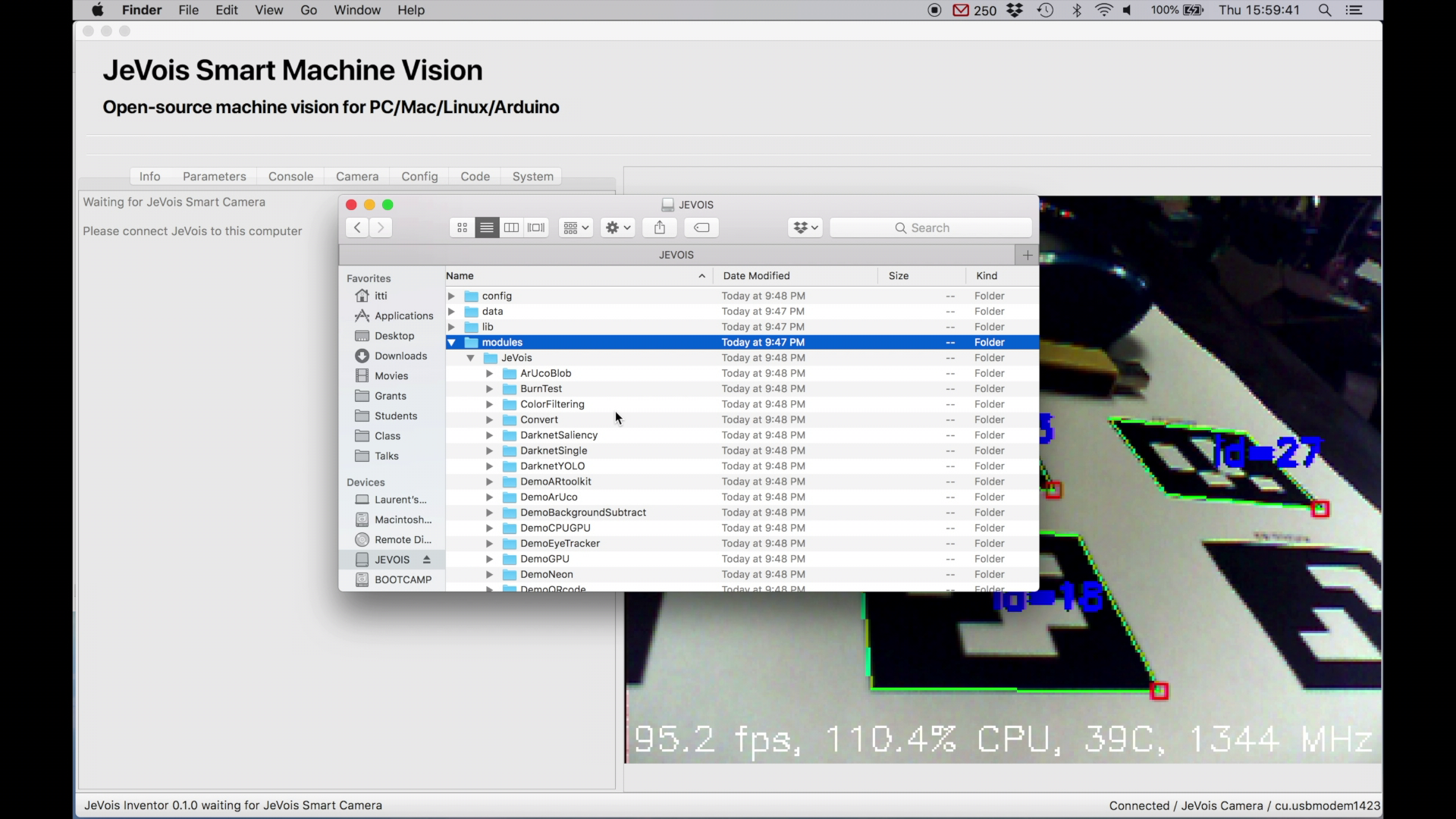Viewport: 1456px width, 819px height.
Task: Expand the DarknetYOLO folder
Action: [490, 466]
